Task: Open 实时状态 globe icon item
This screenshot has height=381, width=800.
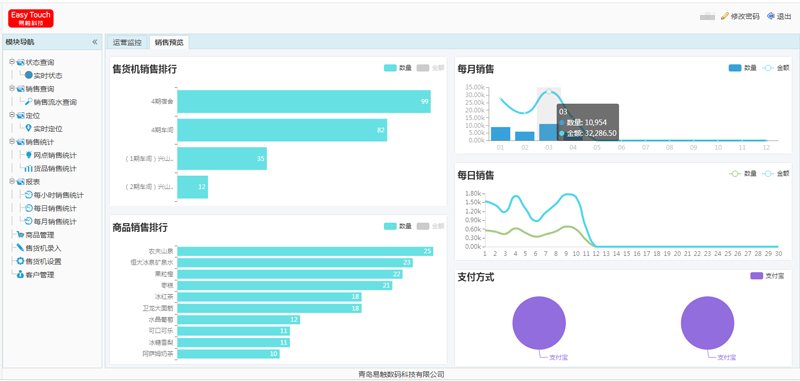Action: pyautogui.click(x=29, y=75)
